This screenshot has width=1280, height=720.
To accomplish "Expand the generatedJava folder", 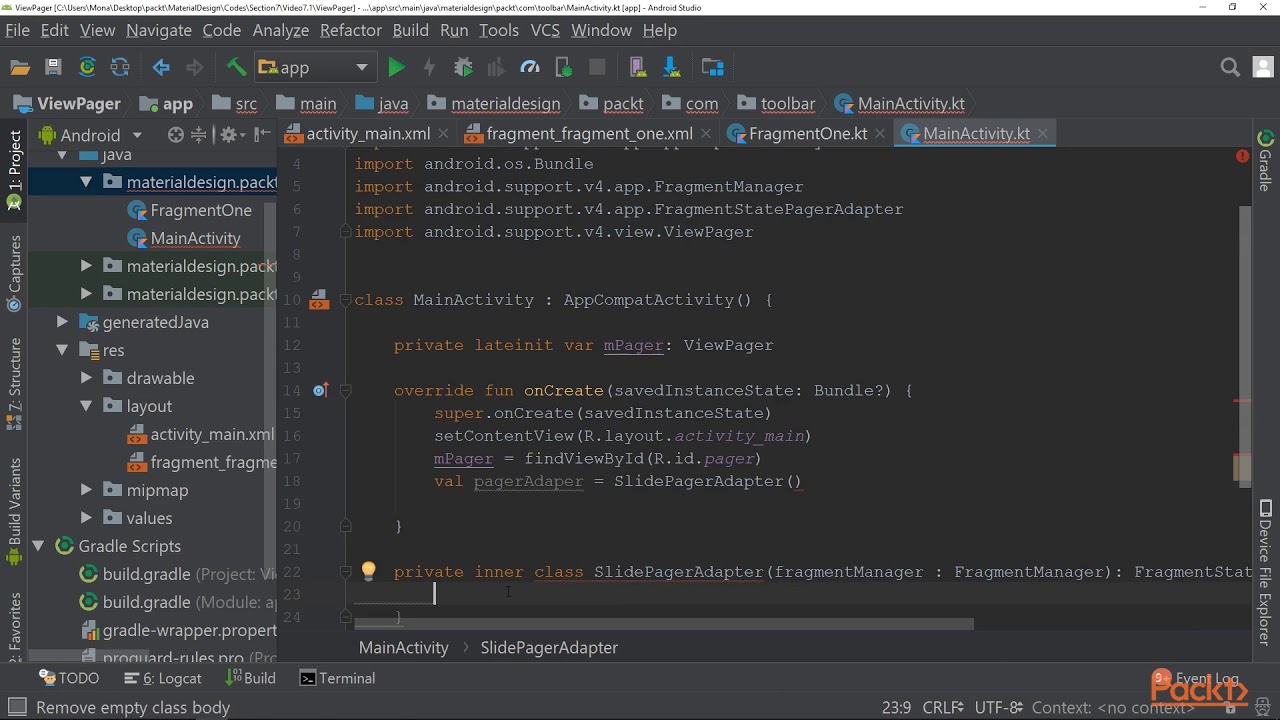I will pyautogui.click(x=62, y=322).
